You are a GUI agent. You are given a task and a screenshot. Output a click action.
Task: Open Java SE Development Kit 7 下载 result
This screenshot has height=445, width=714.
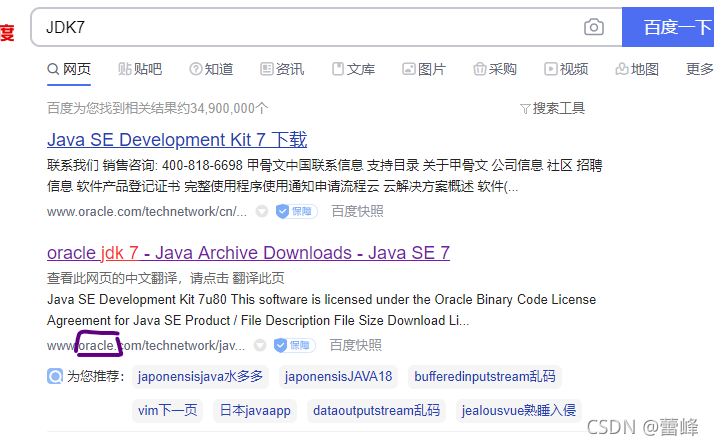pos(177,139)
